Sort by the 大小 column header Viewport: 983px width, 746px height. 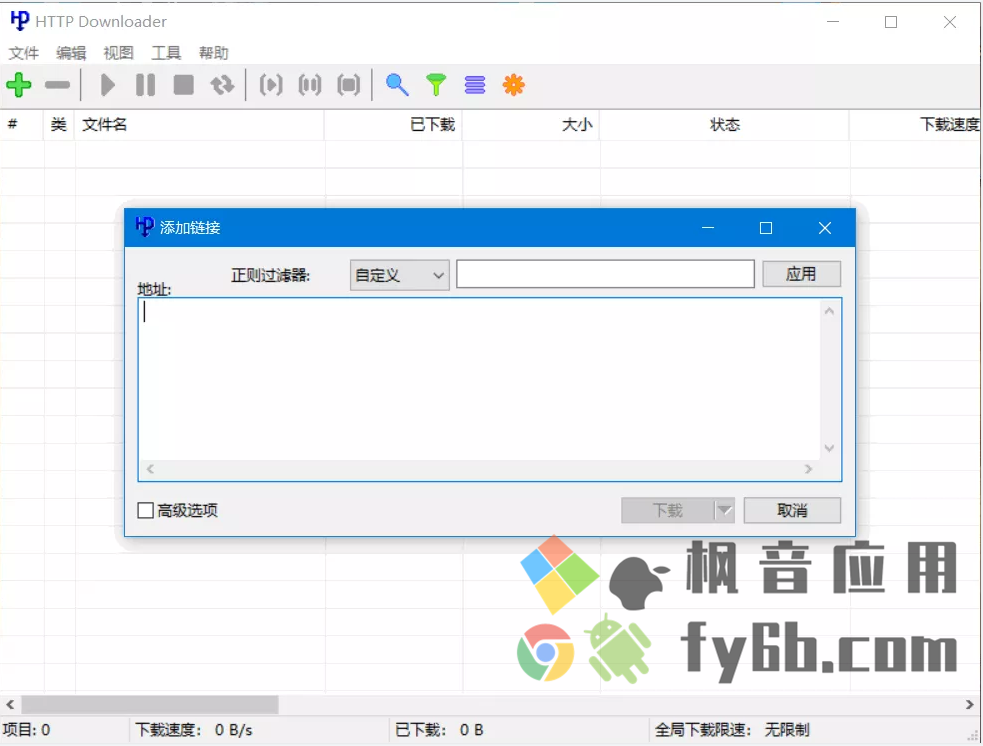[x=531, y=125]
